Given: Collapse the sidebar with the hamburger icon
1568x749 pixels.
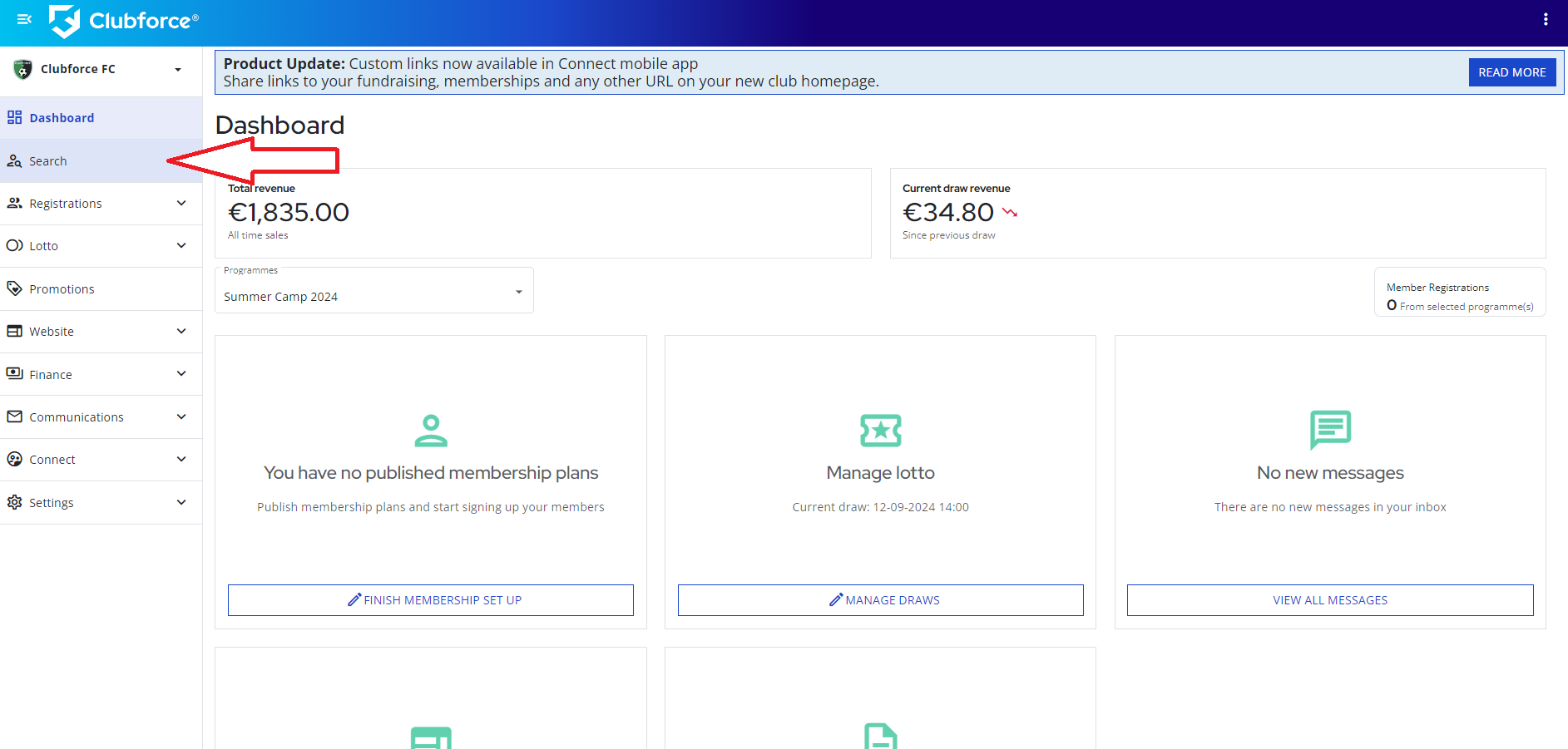Looking at the screenshot, I should [24, 19].
